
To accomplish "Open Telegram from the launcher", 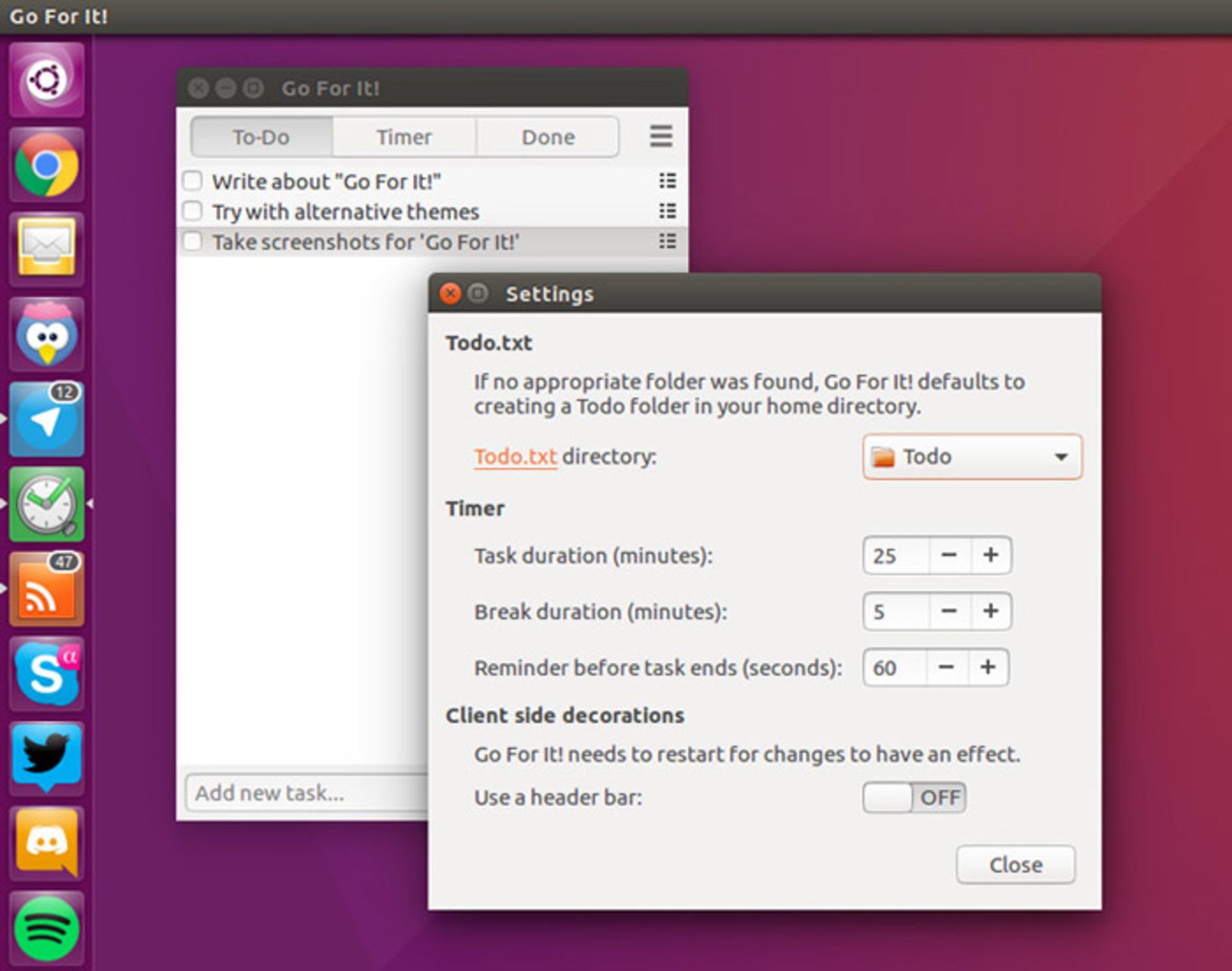I will tap(47, 419).
